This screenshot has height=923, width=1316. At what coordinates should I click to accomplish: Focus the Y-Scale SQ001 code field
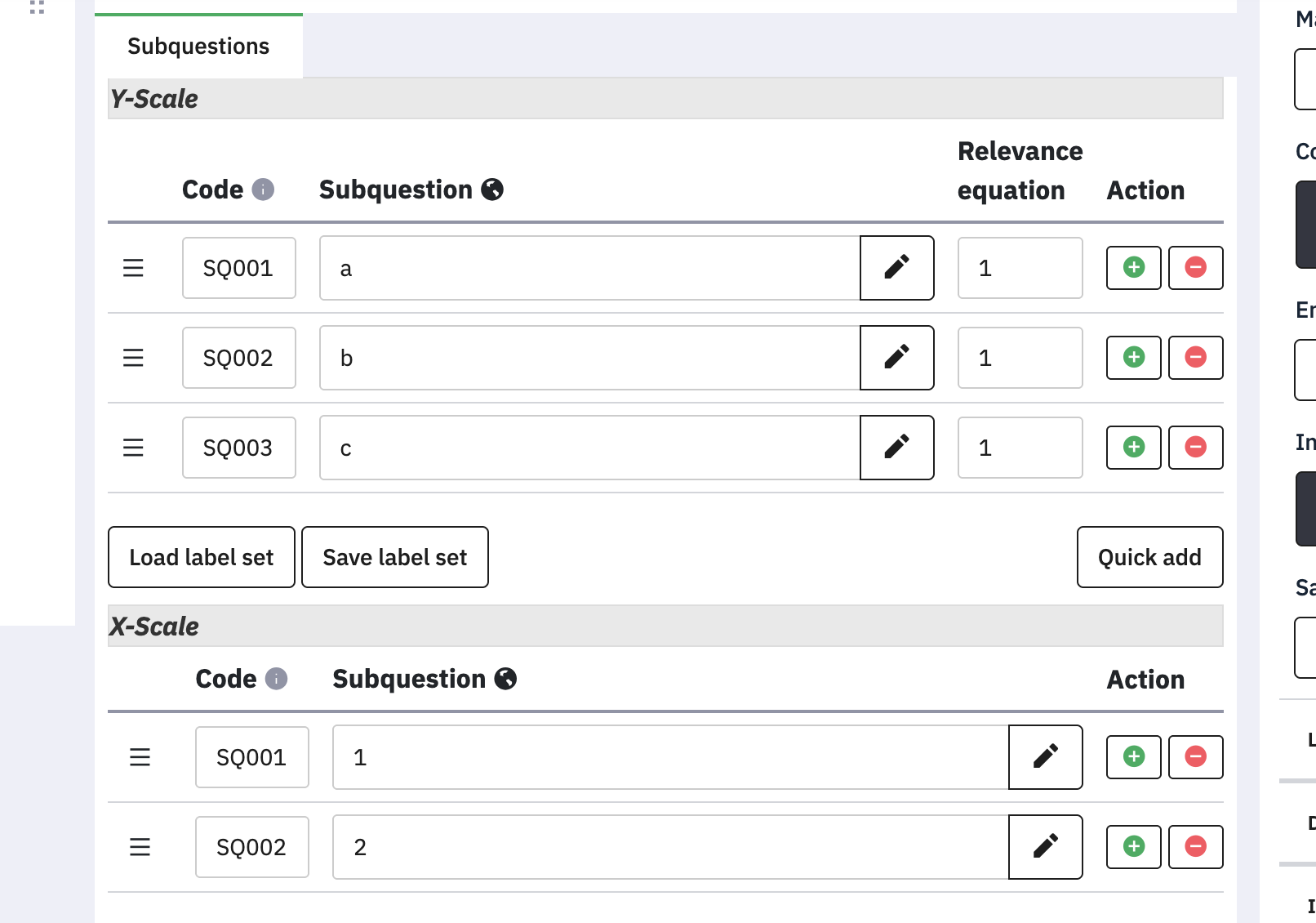[x=238, y=268]
